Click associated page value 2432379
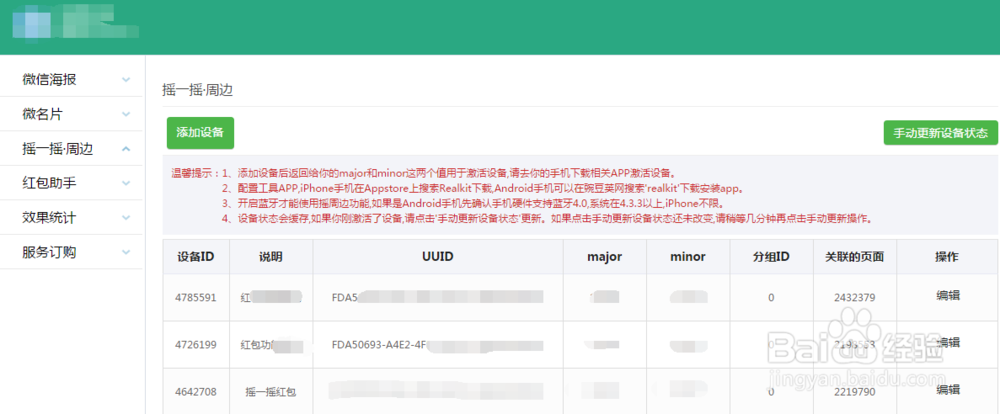This screenshot has width=1000, height=414. (855, 297)
